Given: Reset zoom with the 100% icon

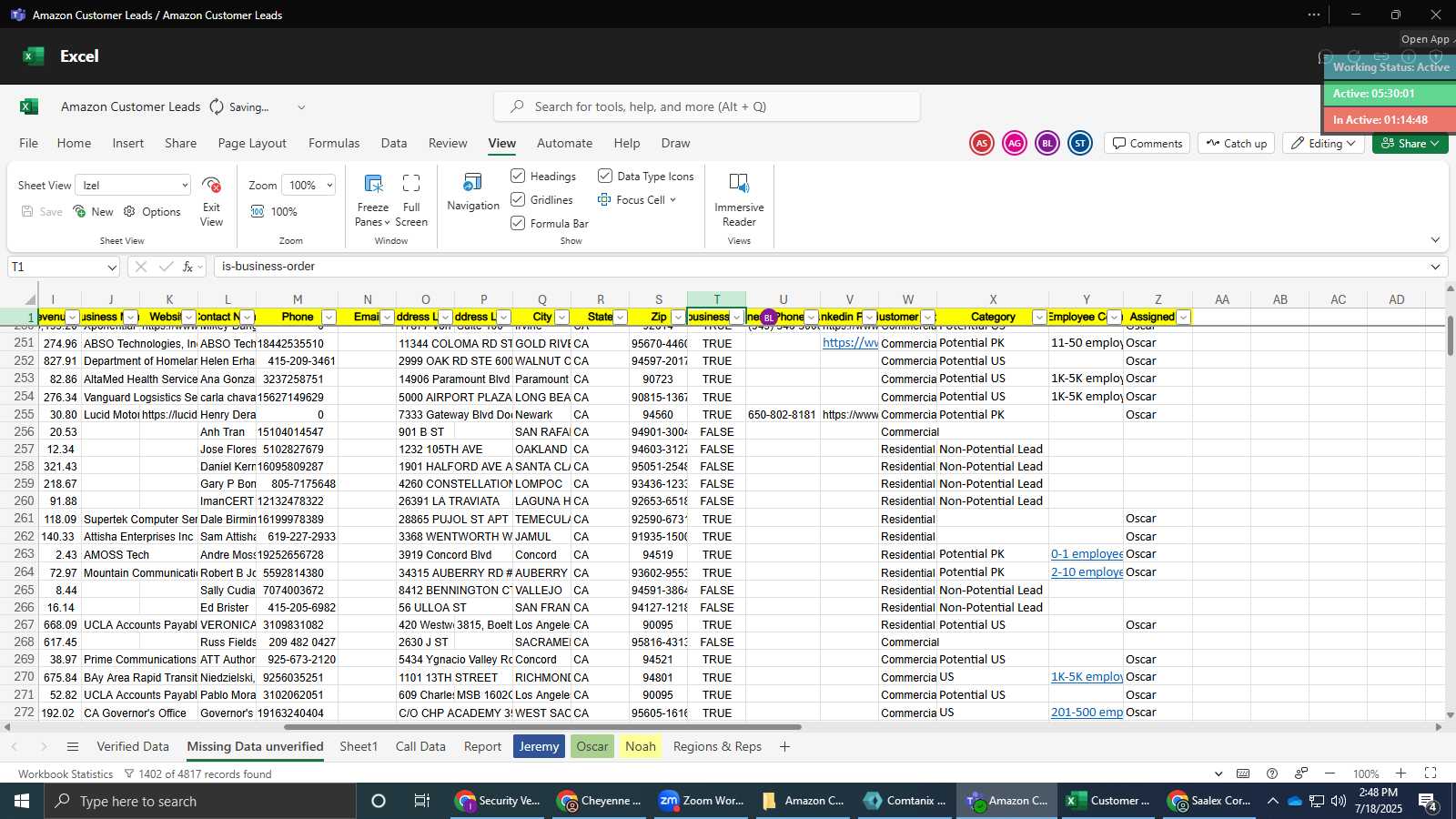Looking at the screenshot, I should click(x=258, y=211).
